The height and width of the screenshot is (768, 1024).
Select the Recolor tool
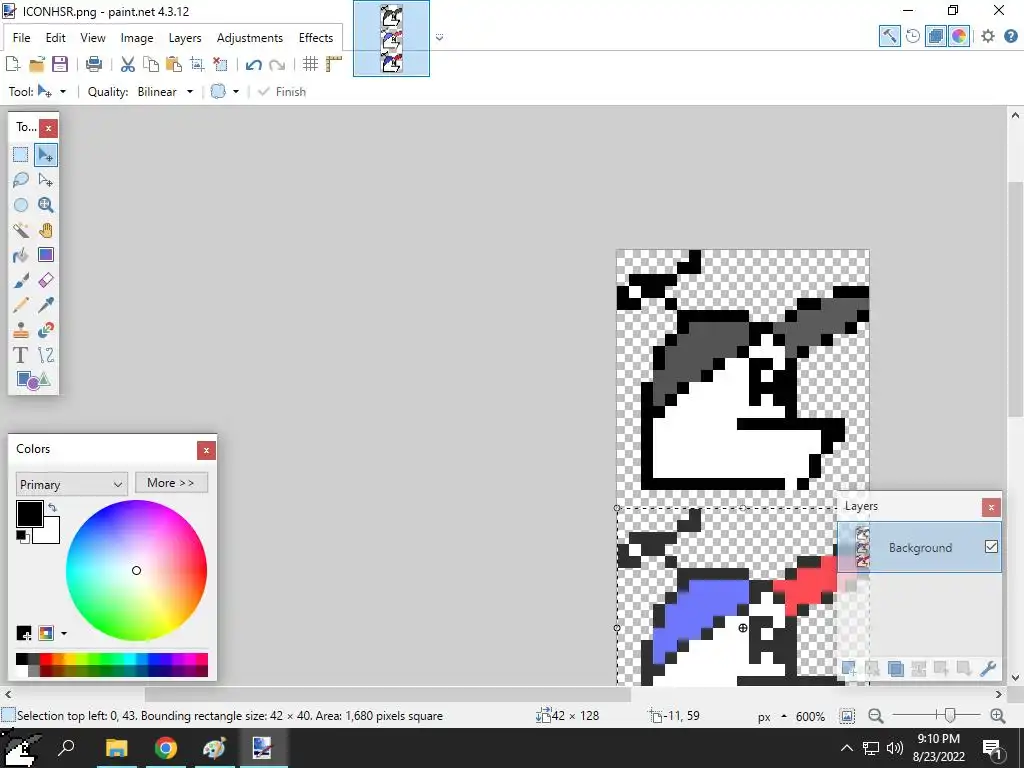[x=46, y=330]
